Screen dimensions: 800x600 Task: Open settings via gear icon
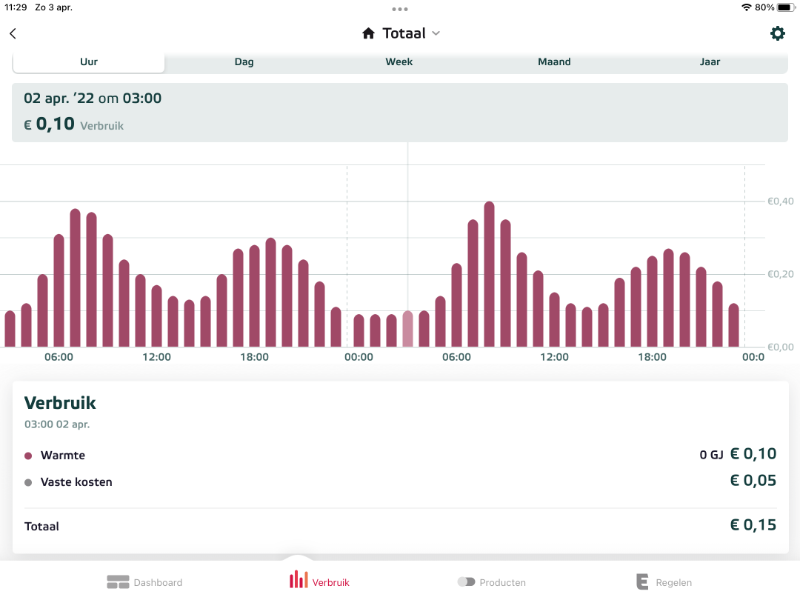[777, 34]
